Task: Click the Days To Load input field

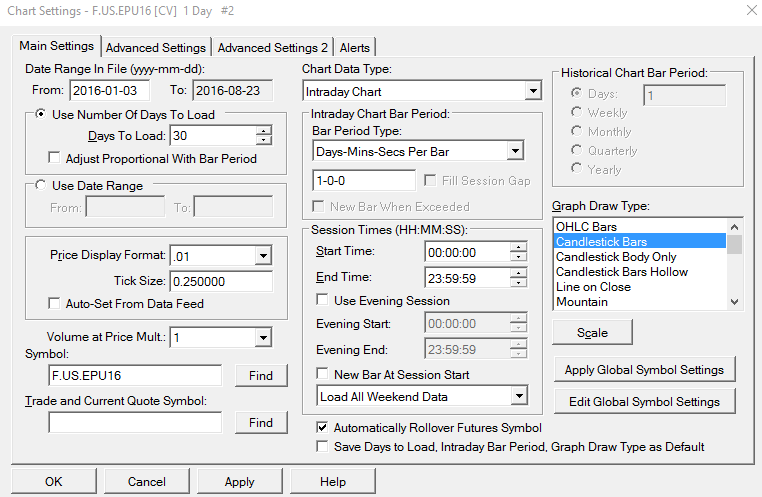Action: coord(213,136)
